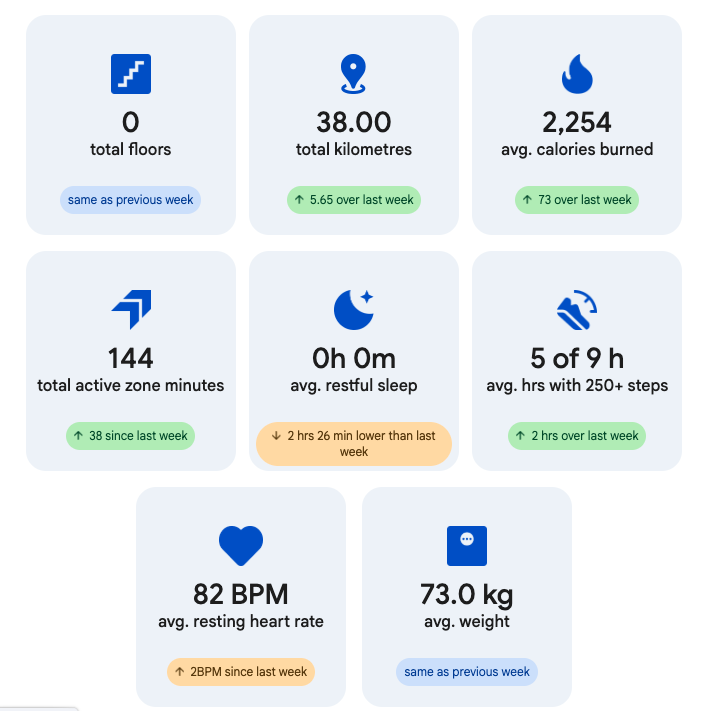Click the location pin kilometres icon
The width and height of the screenshot is (715, 711).
pyautogui.click(x=353, y=74)
